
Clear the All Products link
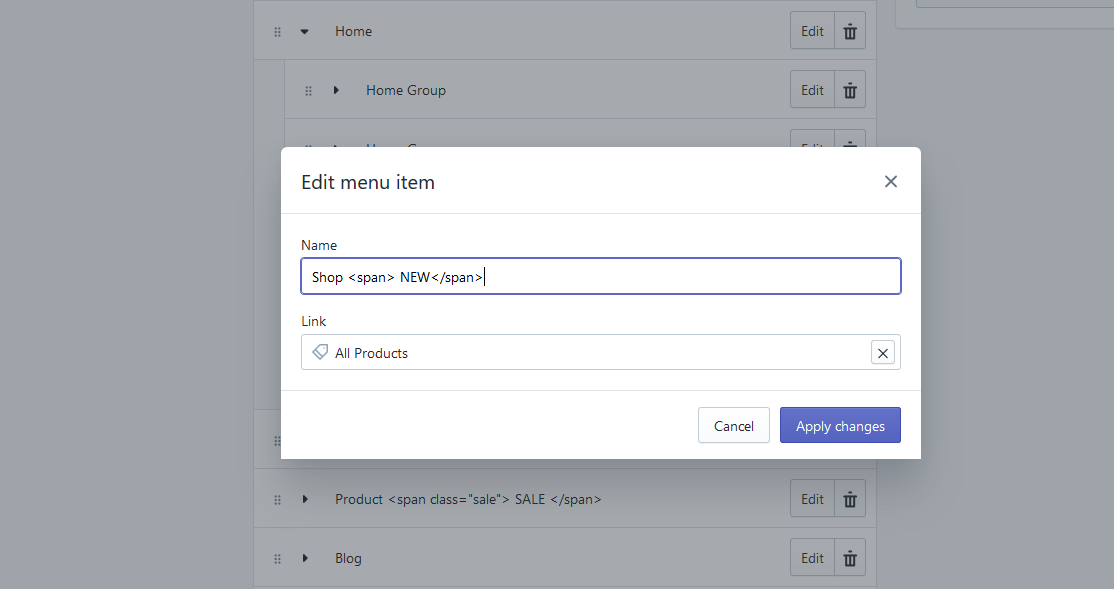point(882,353)
